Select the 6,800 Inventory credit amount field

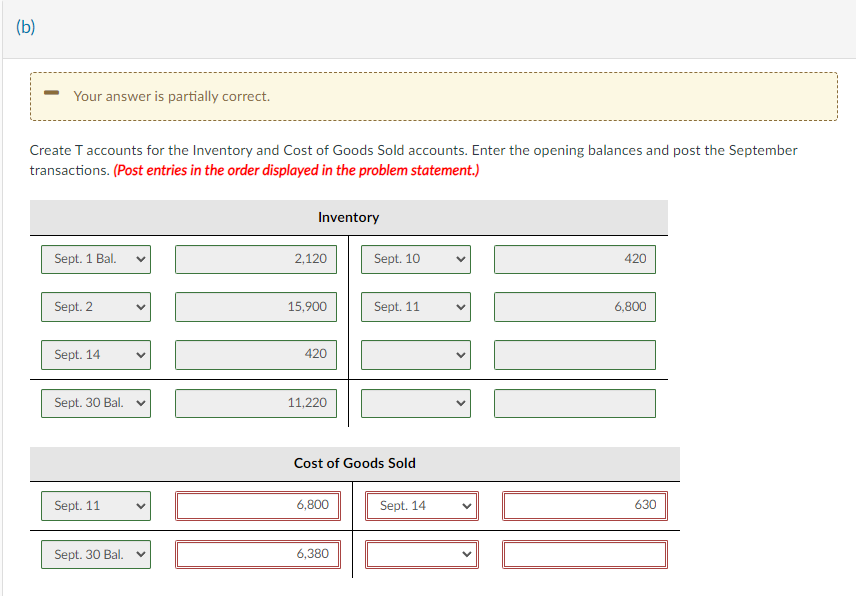[574, 306]
